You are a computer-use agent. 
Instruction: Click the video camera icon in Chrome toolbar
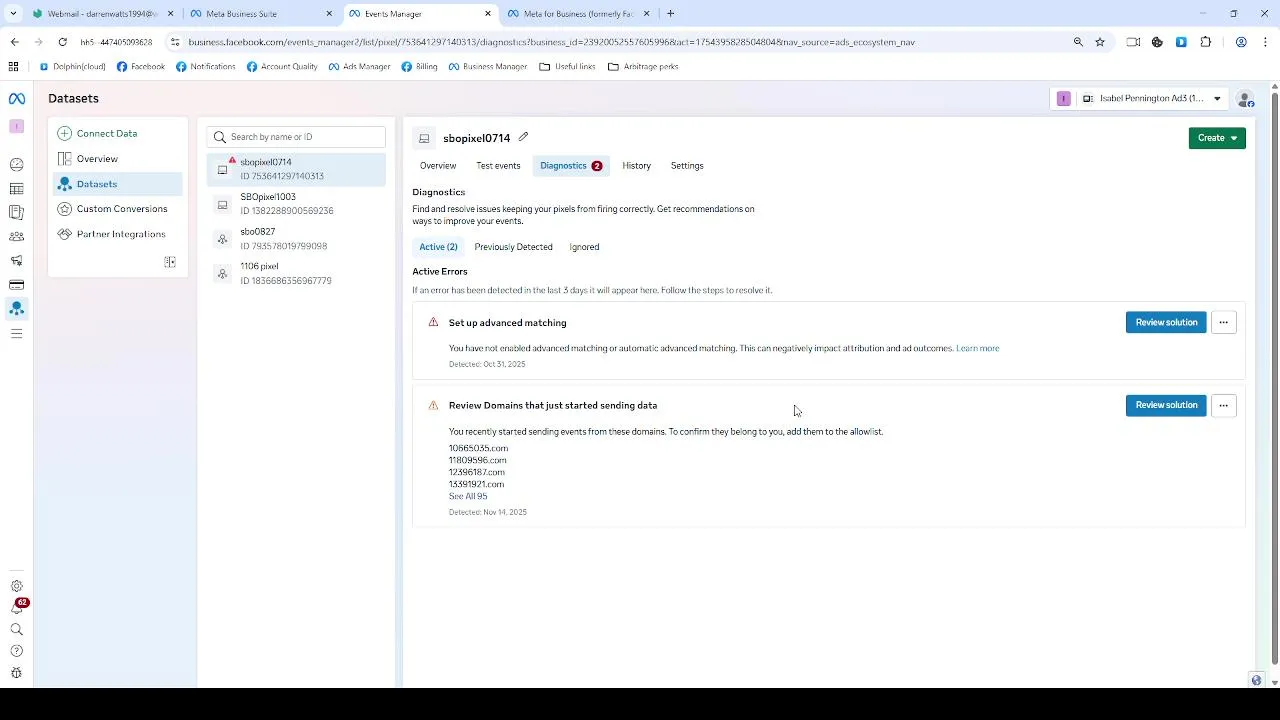coord(1133,42)
